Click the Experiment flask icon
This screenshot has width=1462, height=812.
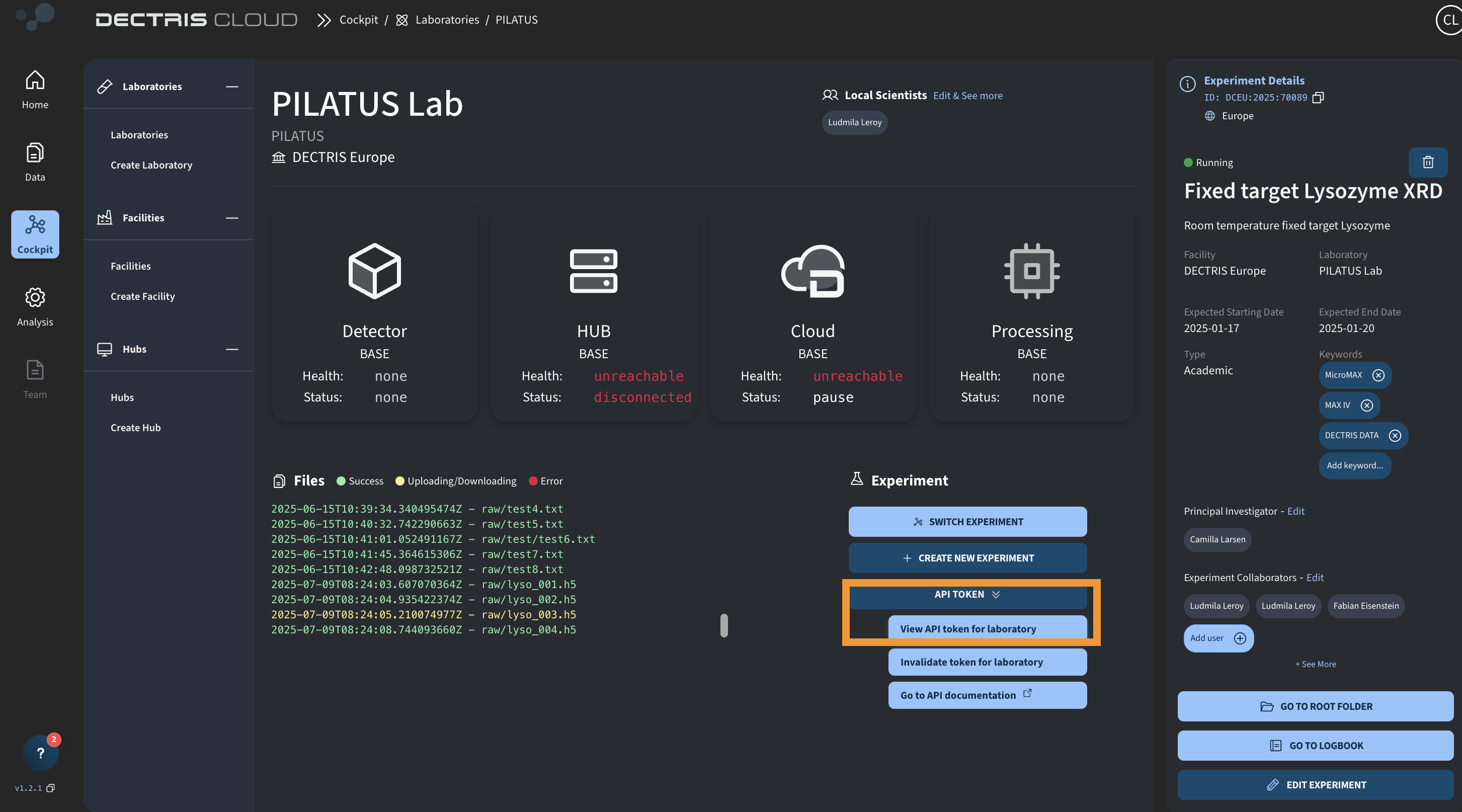pos(856,479)
